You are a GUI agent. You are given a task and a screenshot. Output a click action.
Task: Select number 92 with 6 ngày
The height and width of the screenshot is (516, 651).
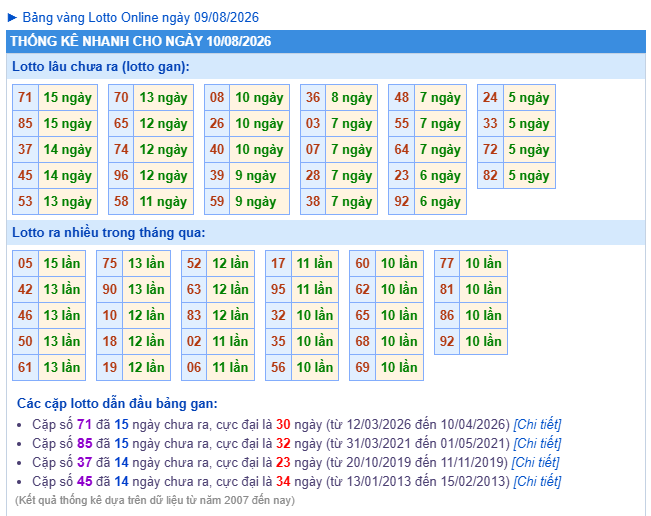401,201
